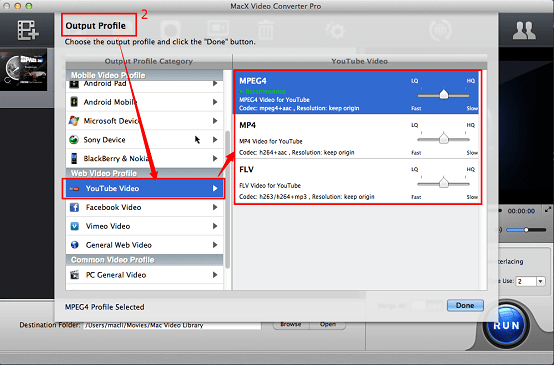The image size is (554, 365).
Task: Expand the Android Mobile arrow
Action: coord(215,102)
